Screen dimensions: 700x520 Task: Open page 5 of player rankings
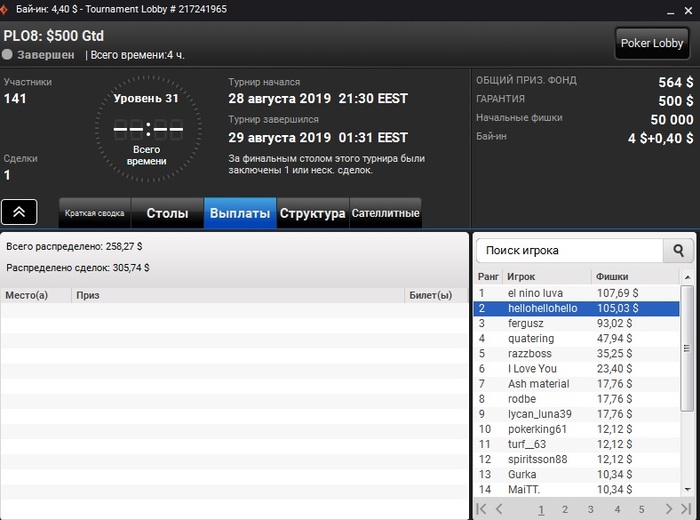[x=642, y=509]
